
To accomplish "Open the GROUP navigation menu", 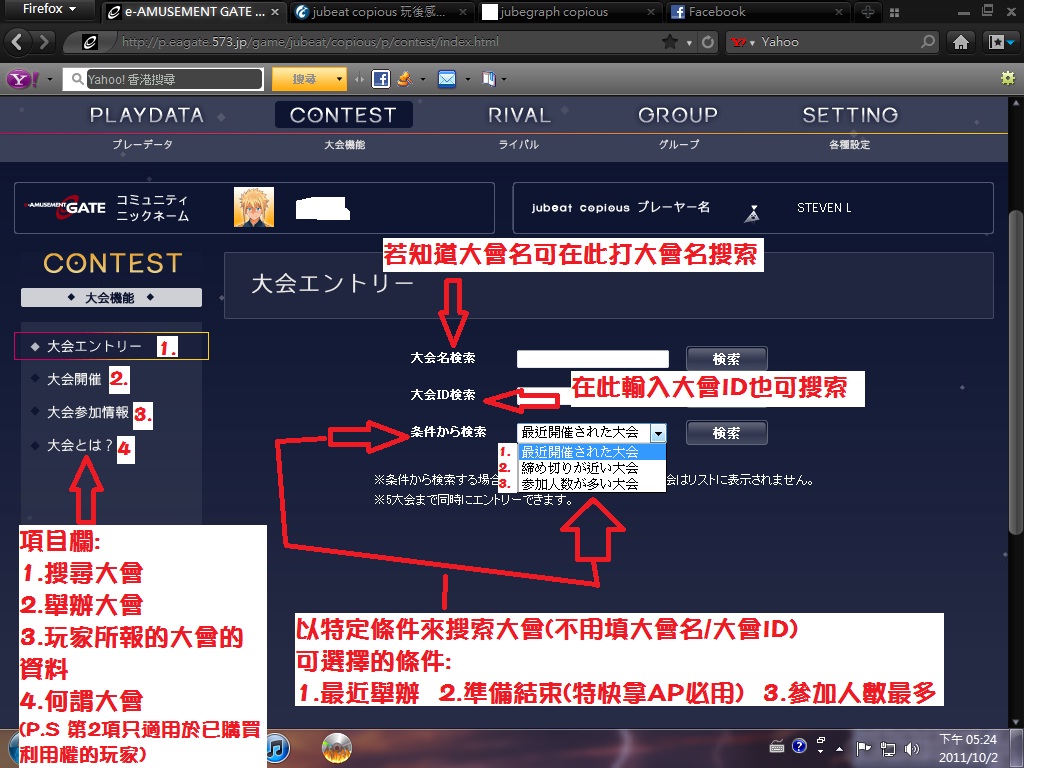I will pos(678,115).
